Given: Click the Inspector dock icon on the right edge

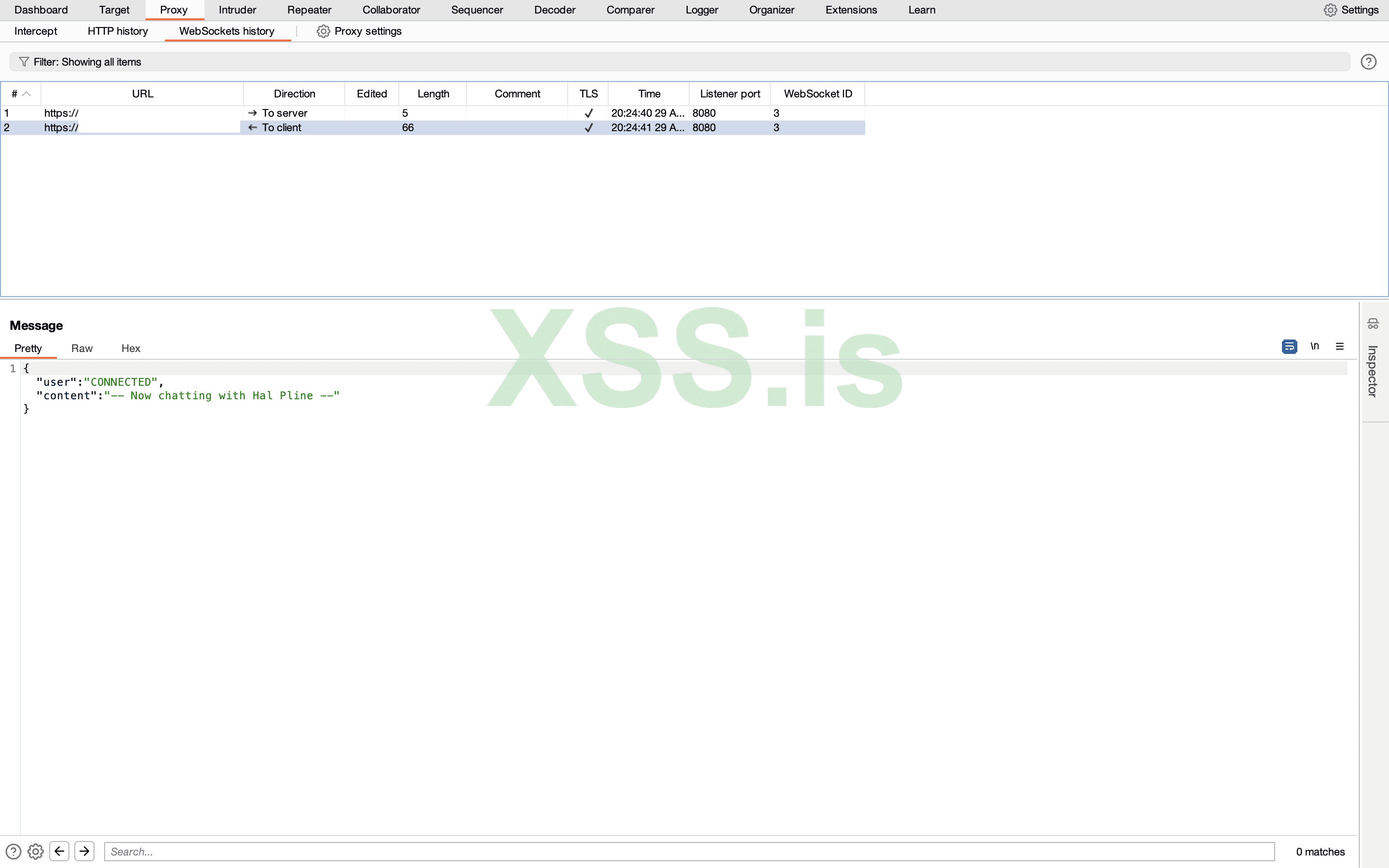Looking at the screenshot, I should (1372, 324).
